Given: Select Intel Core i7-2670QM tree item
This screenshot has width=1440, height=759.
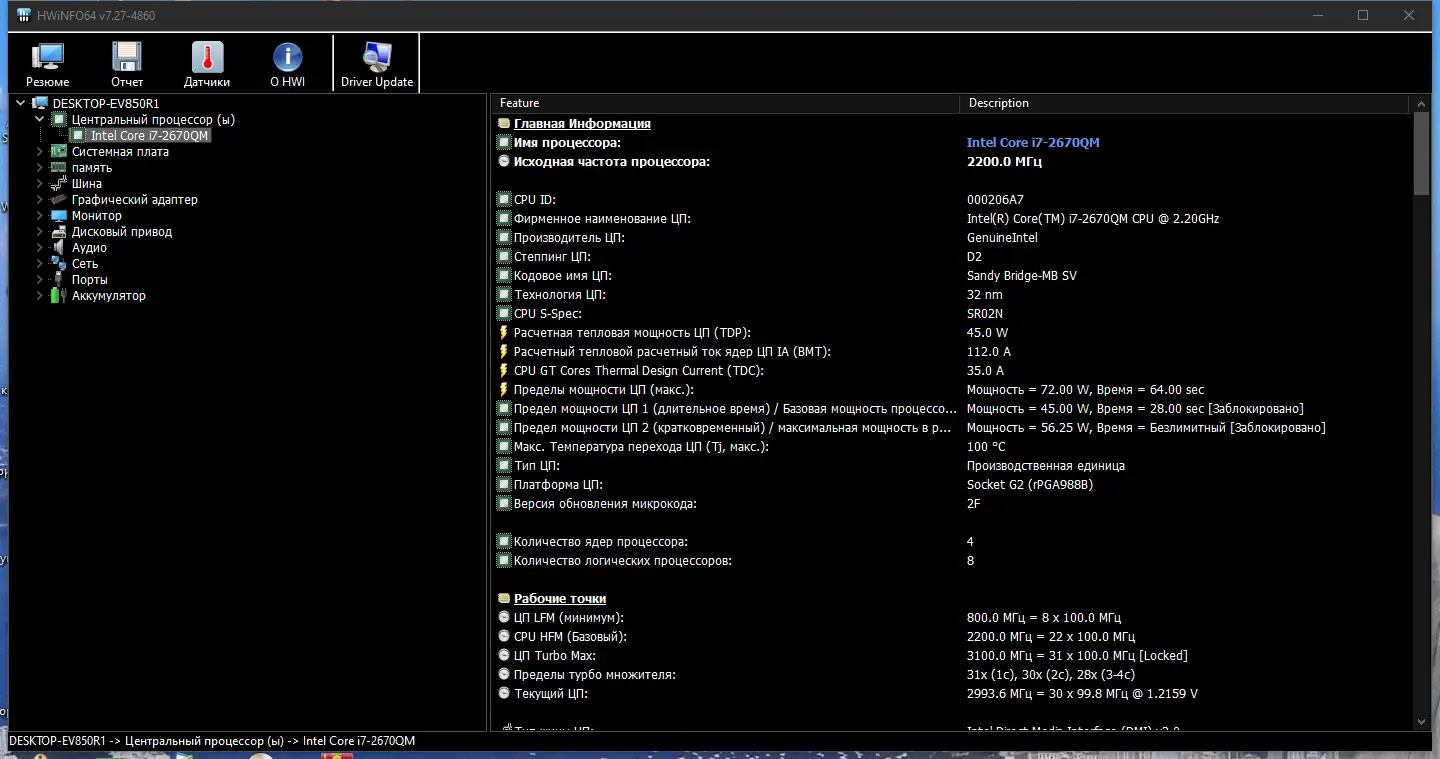Looking at the screenshot, I should [149, 136].
